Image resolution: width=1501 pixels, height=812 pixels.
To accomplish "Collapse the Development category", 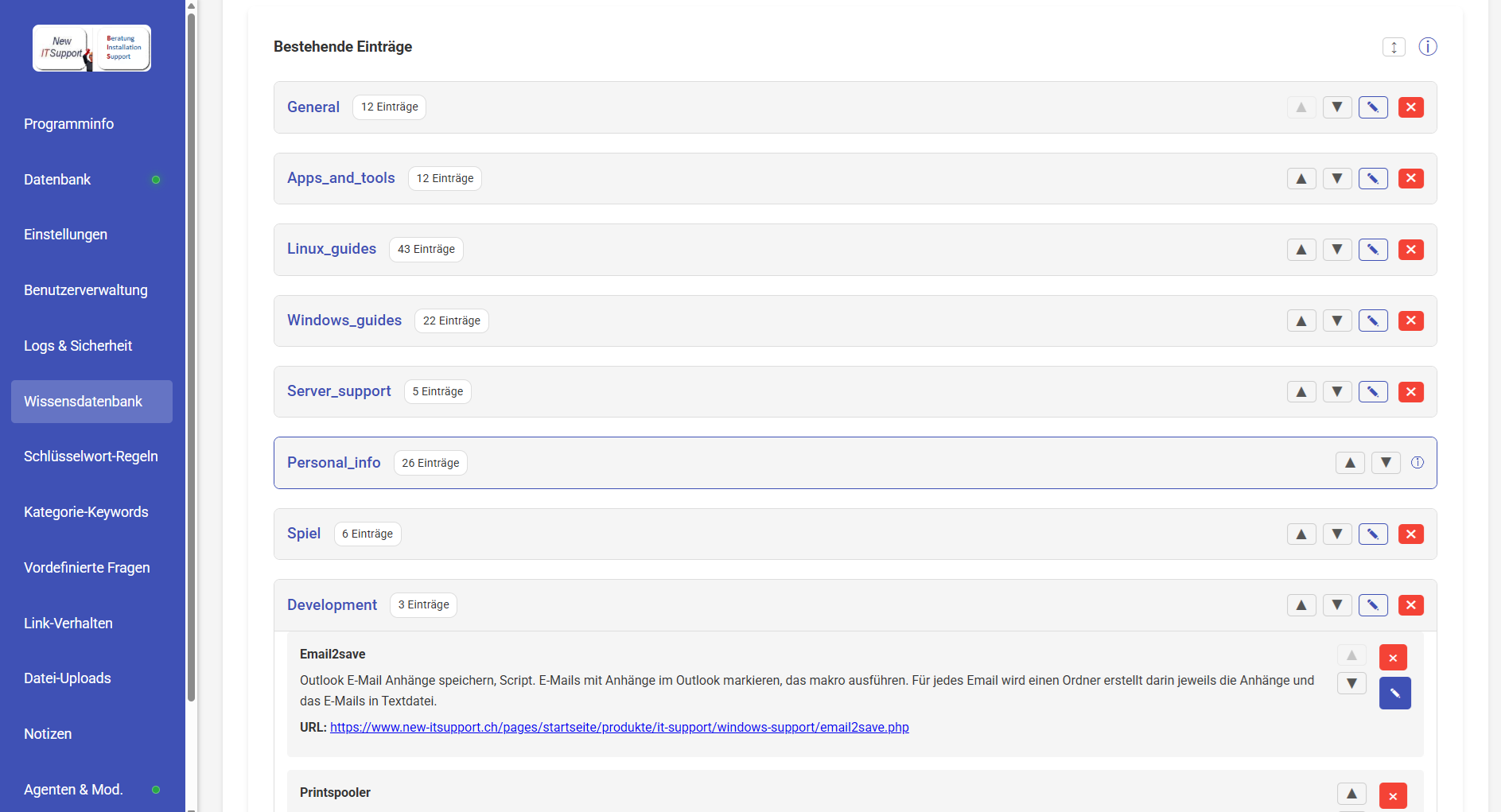I will [x=332, y=605].
